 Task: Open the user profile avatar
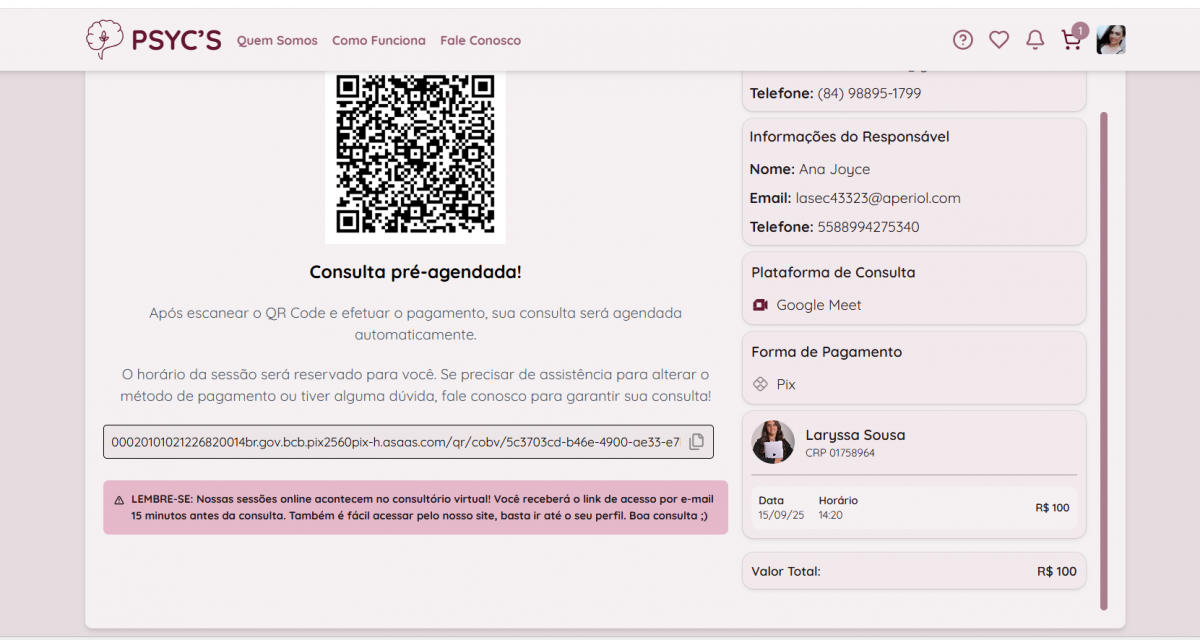click(1111, 40)
